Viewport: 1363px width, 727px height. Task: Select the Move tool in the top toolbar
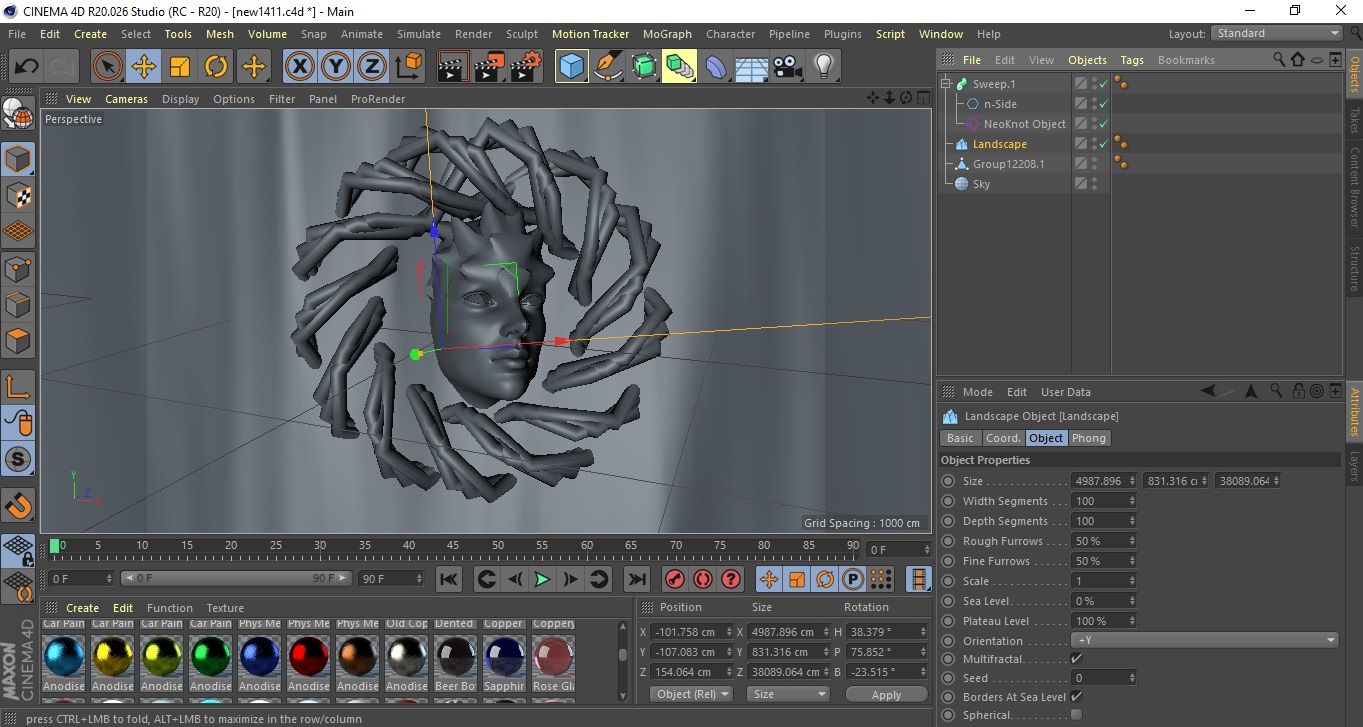click(x=144, y=67)
